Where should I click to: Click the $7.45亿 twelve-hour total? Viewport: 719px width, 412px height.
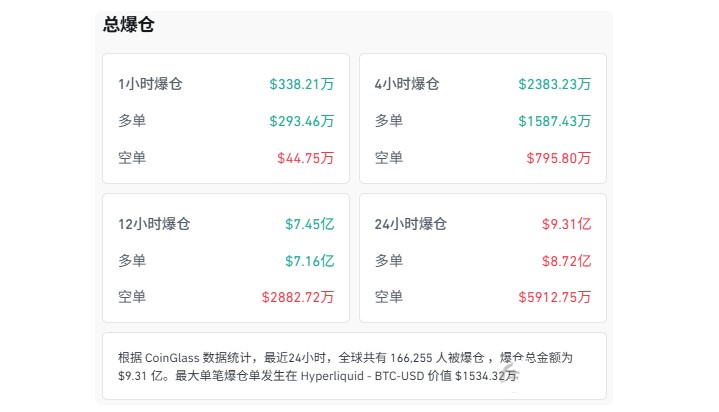click(x=310, y=224)
